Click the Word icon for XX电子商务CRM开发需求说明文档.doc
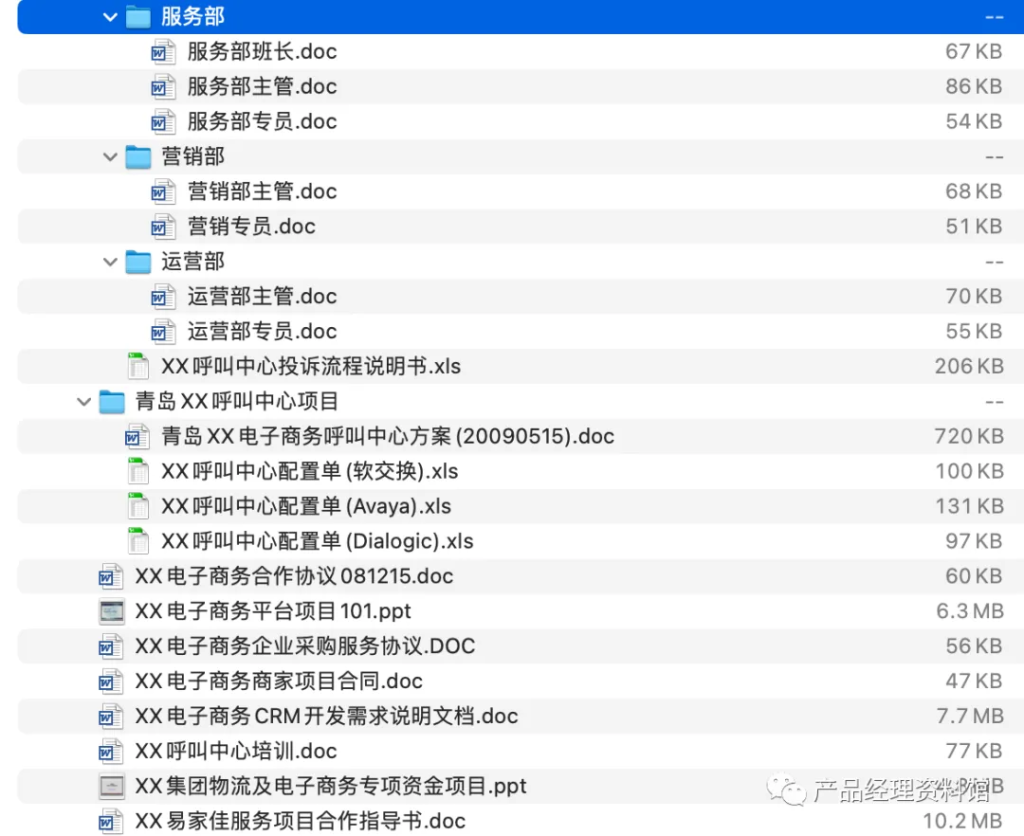The image size is (1024, 836). tap(112, 716)
